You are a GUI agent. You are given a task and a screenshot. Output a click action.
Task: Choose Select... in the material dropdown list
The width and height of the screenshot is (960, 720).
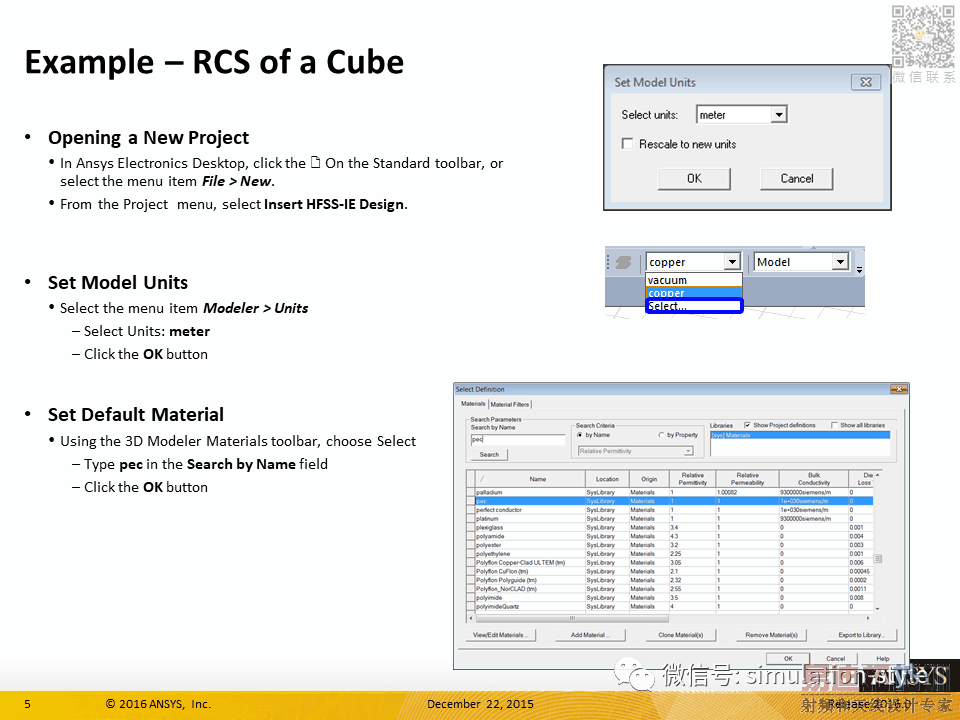[x=694, y=306]
